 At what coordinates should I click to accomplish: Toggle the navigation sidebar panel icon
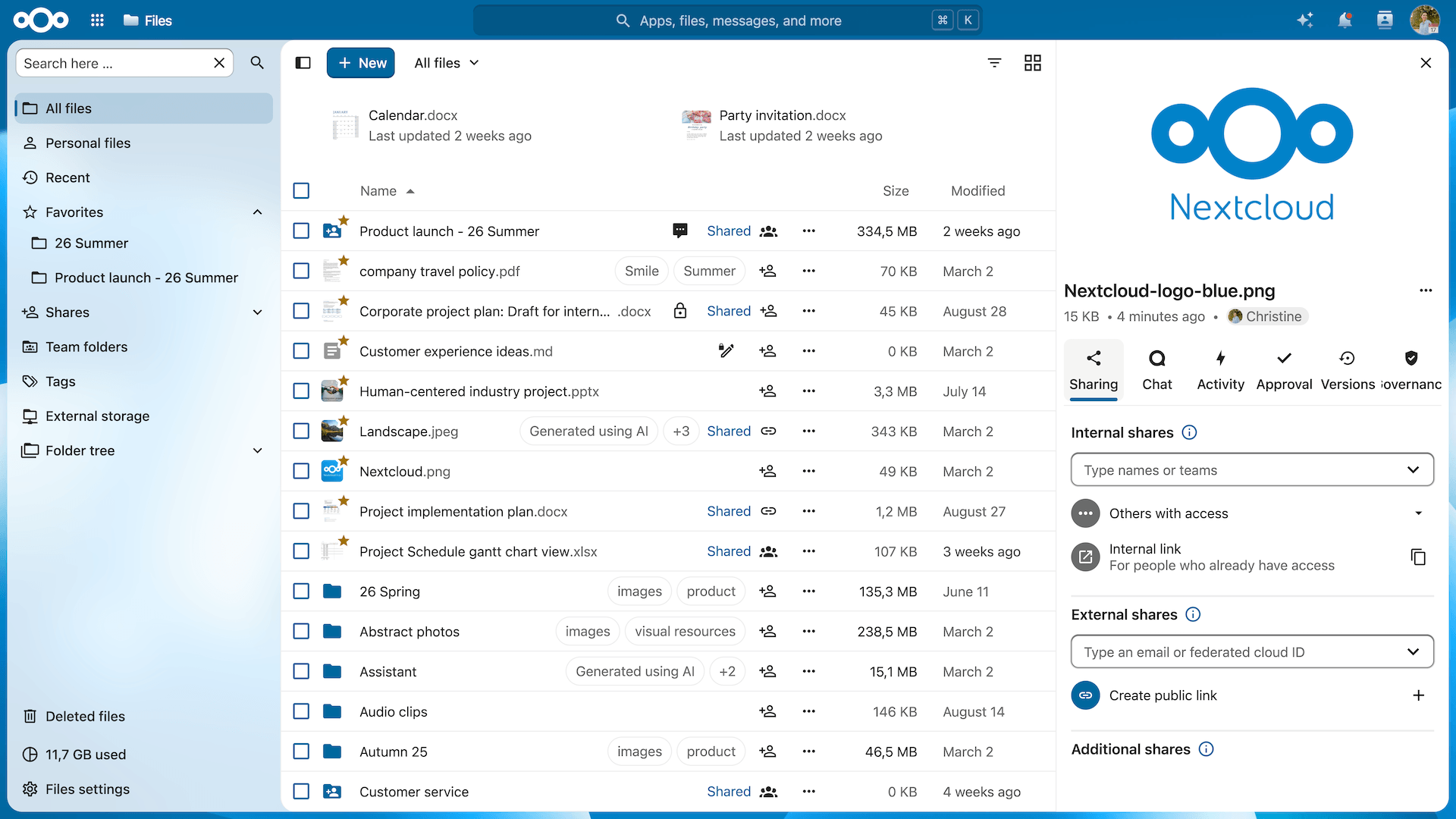[x=303, y=63]
